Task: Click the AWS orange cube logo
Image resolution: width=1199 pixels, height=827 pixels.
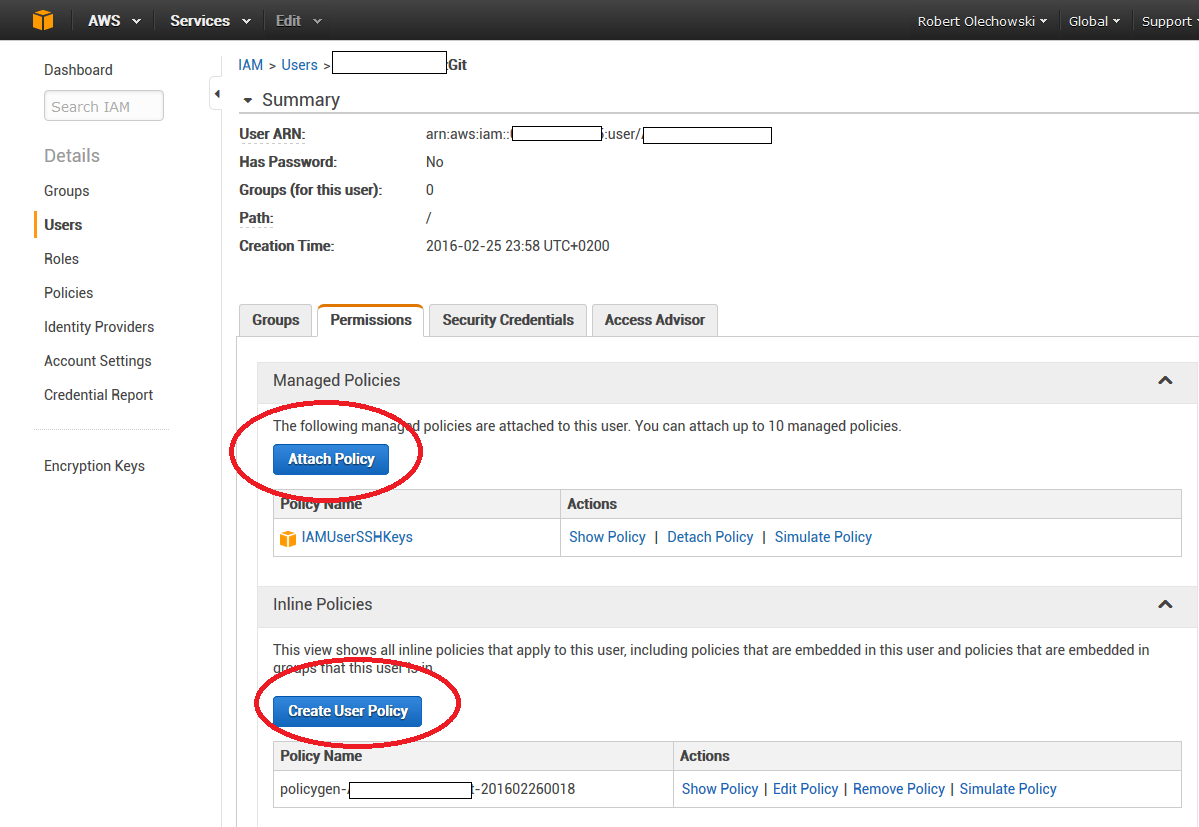Action: [x=43, y=20]
